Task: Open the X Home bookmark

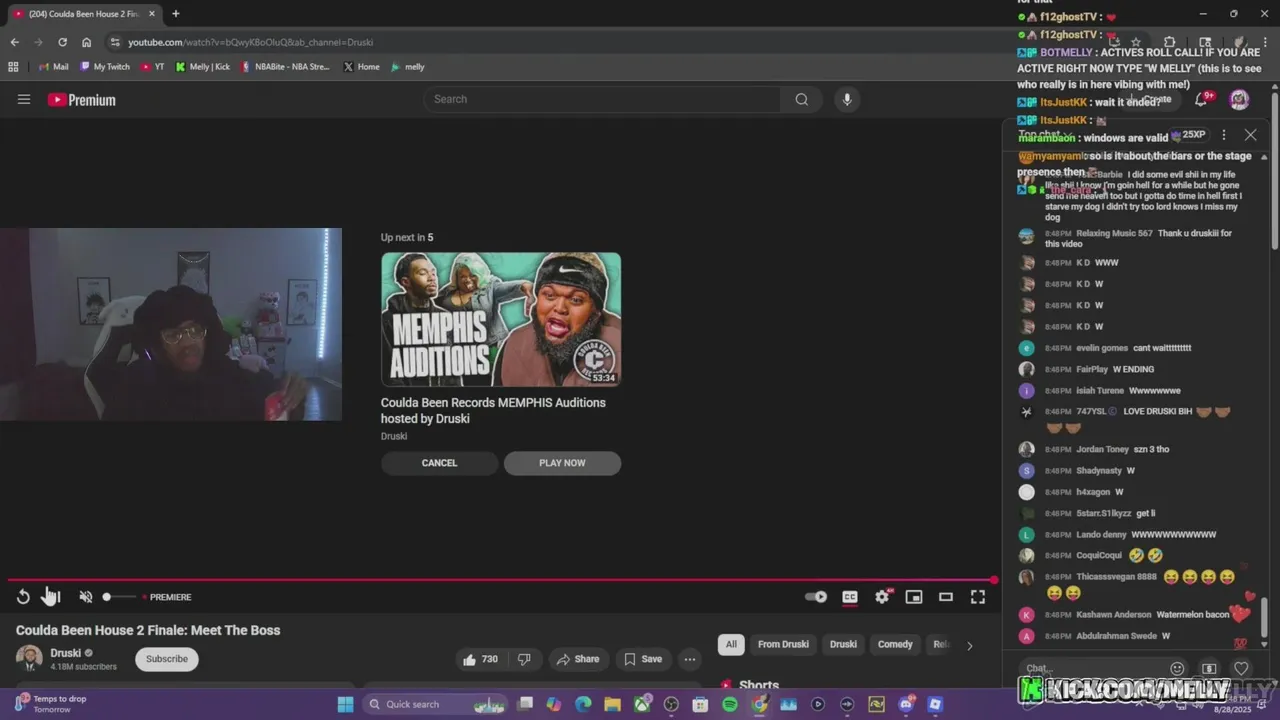Action: 361,67
